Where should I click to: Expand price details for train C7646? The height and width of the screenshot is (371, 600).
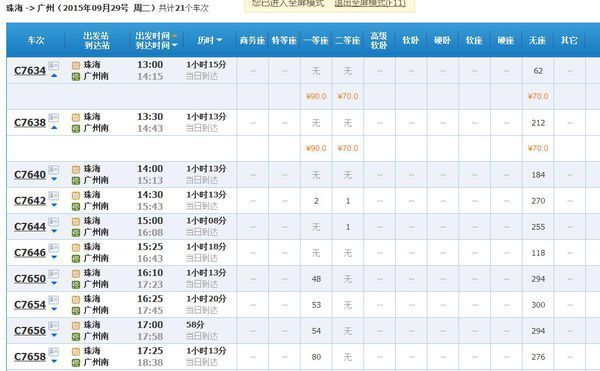(54, 257)
